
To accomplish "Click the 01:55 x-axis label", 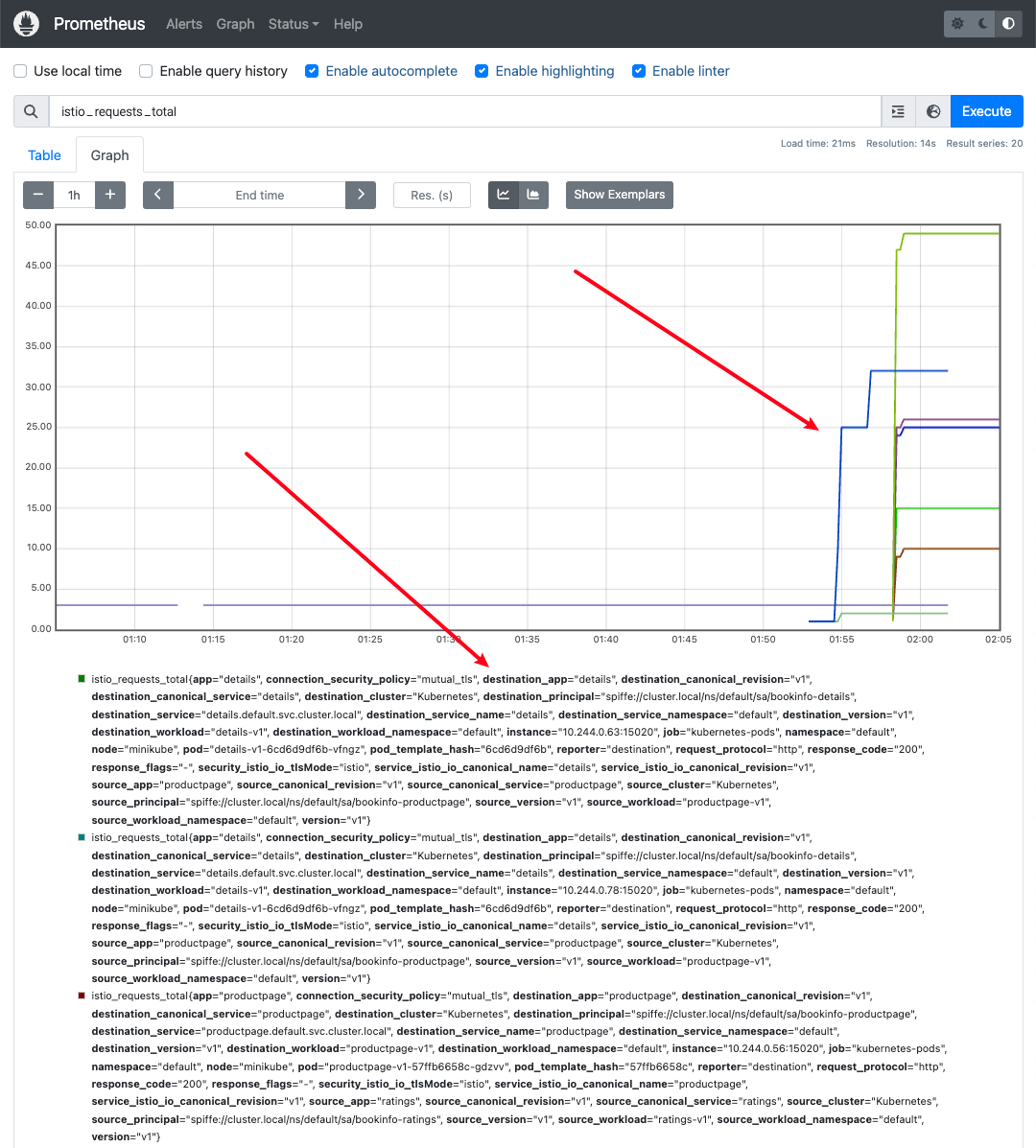I will tap(841, 639).
